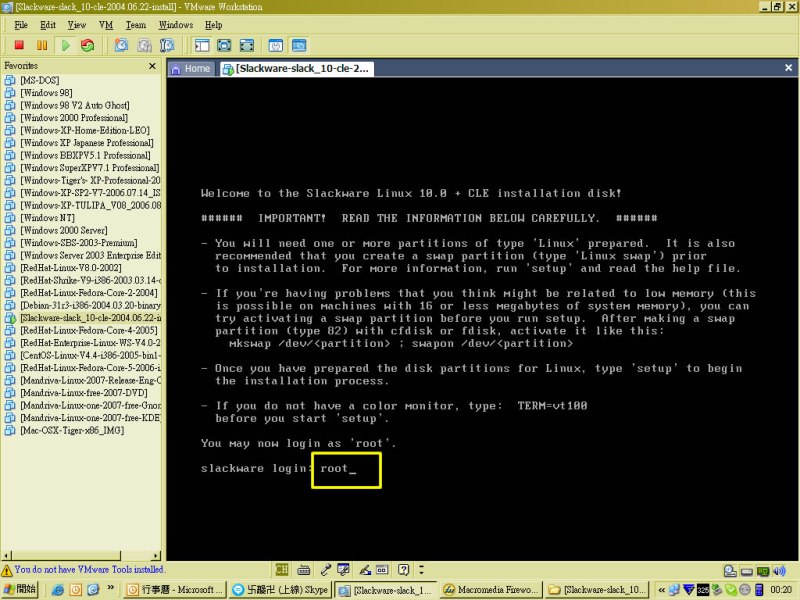Viewport: 800px width, 600px height.
Task: Select [RedHat-Linux-Fedora-Core-4-2005] VM
Action: click(x=89, y=330)
